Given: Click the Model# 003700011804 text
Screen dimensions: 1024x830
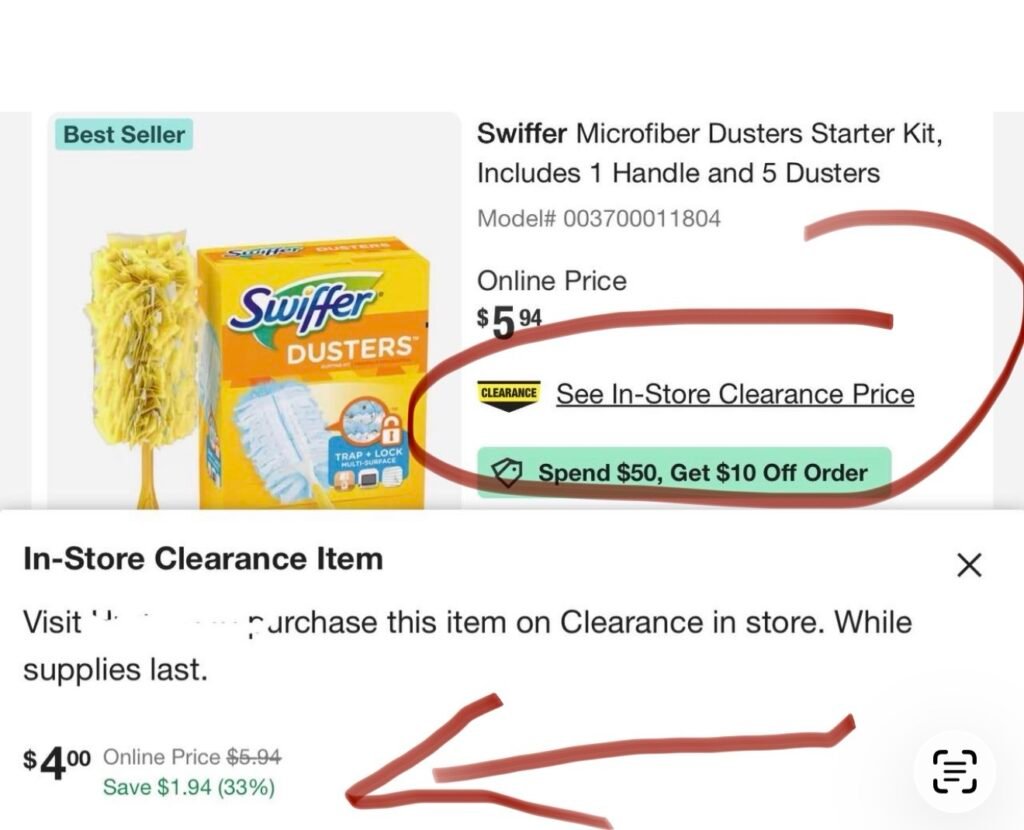Looking at the screenshot, I should (x=598, y=218).
